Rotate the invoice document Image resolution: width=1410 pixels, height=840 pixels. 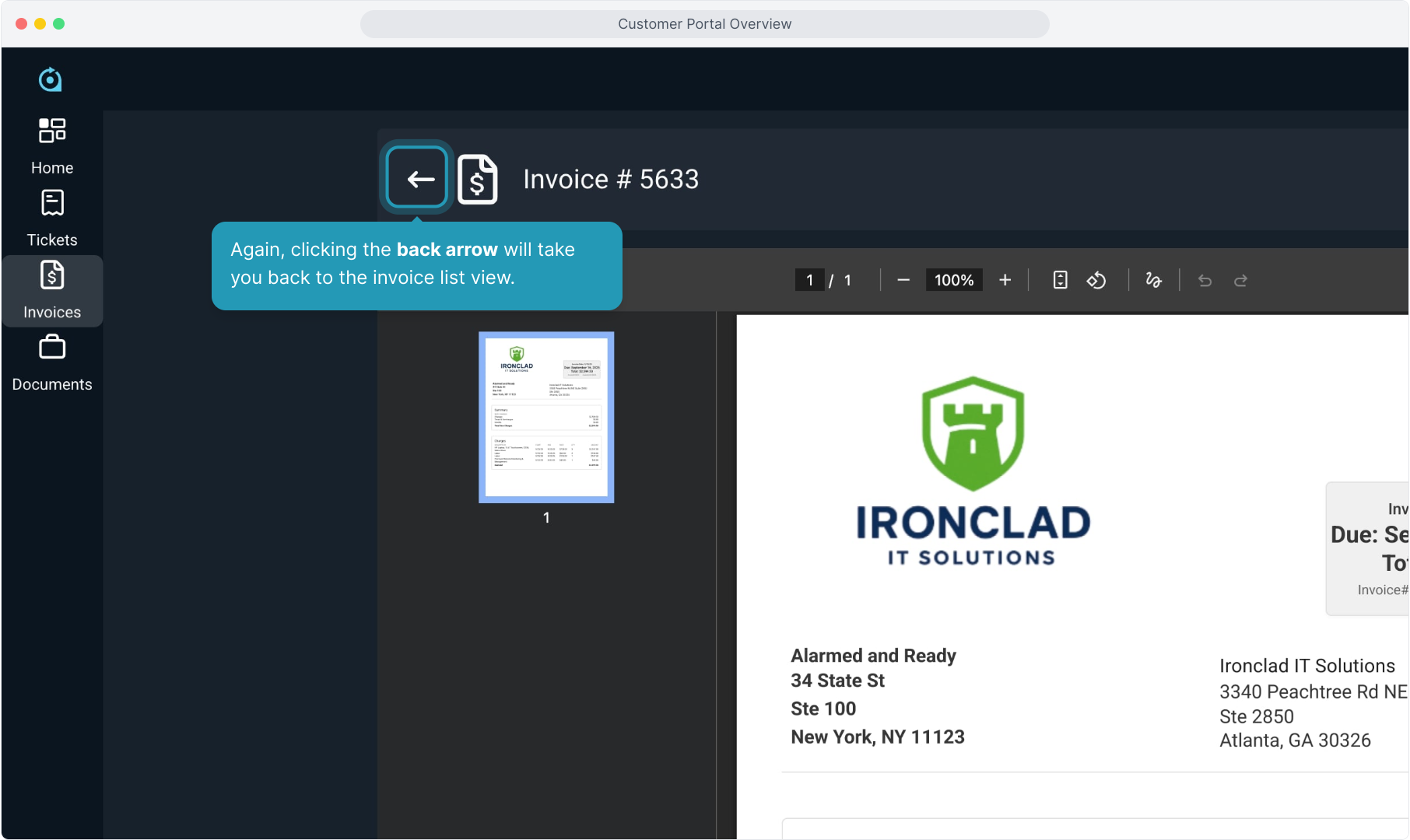click(x=1096, y=280)
